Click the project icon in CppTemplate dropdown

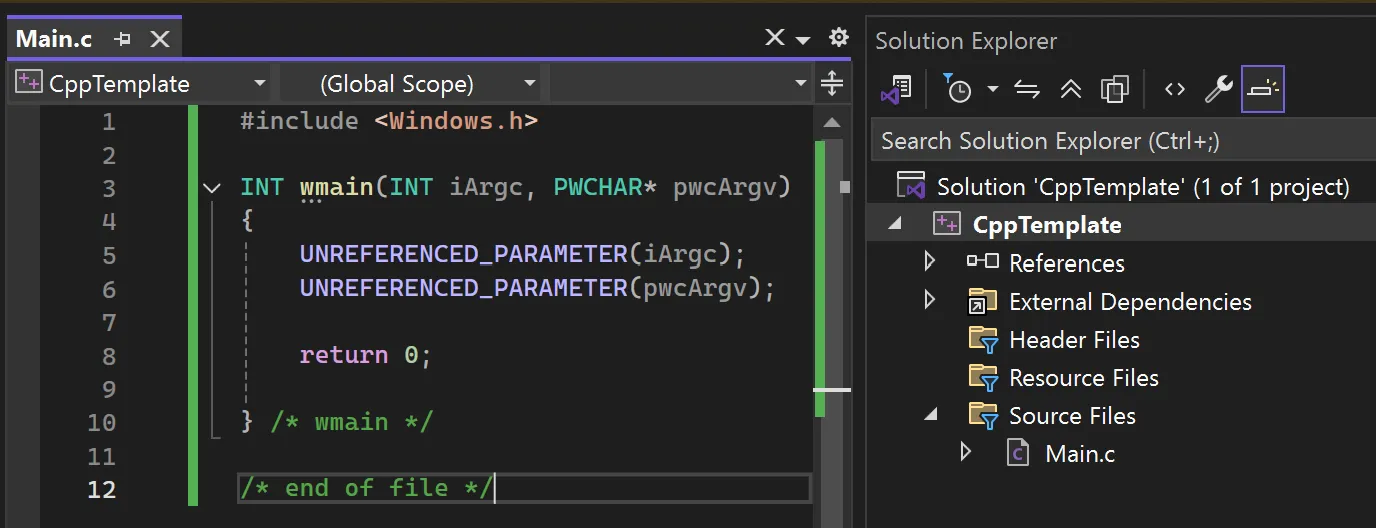pos(28,84)
